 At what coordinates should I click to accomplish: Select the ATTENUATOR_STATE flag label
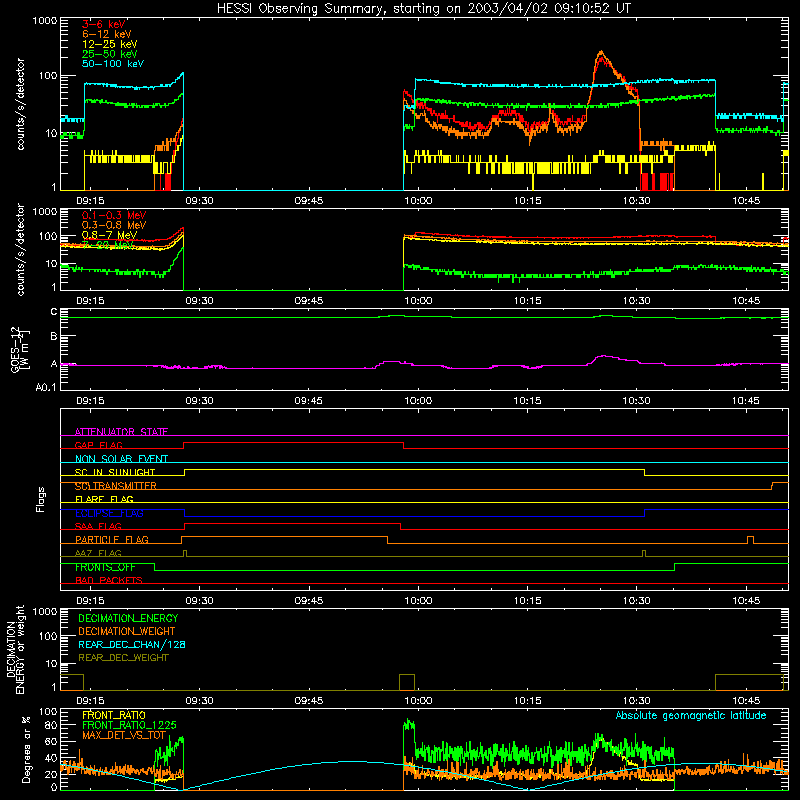pyautogui.click(x=121, y=432)
